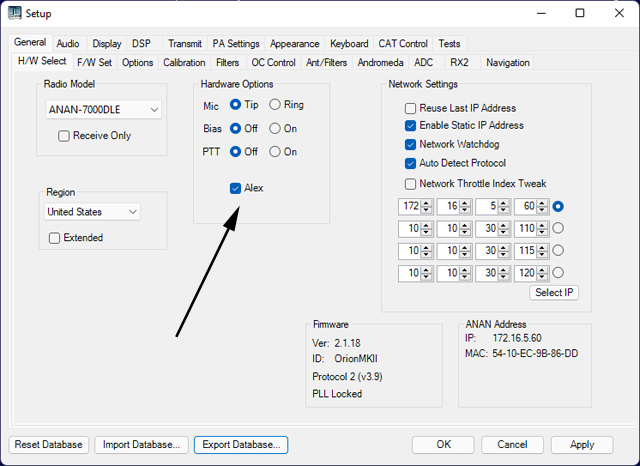Enable the Alex checkbox
This screenshot has height=466, width=640.
[235, 188]
